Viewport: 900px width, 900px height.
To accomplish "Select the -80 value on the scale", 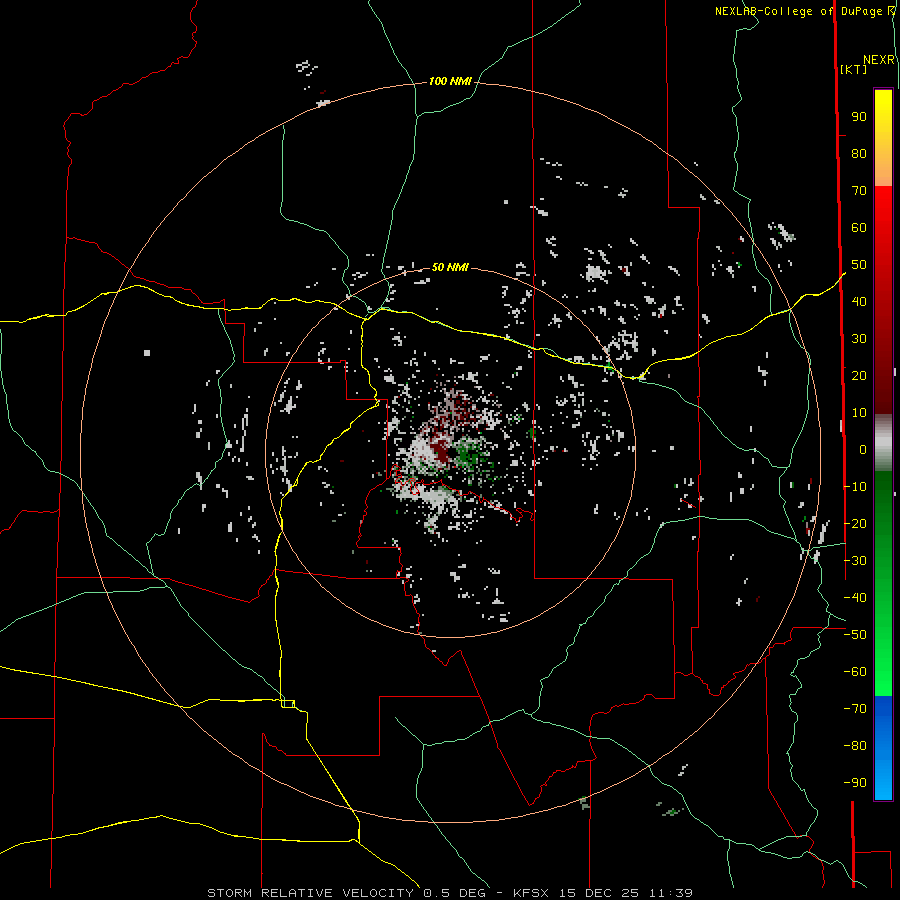I will [855, 746].
